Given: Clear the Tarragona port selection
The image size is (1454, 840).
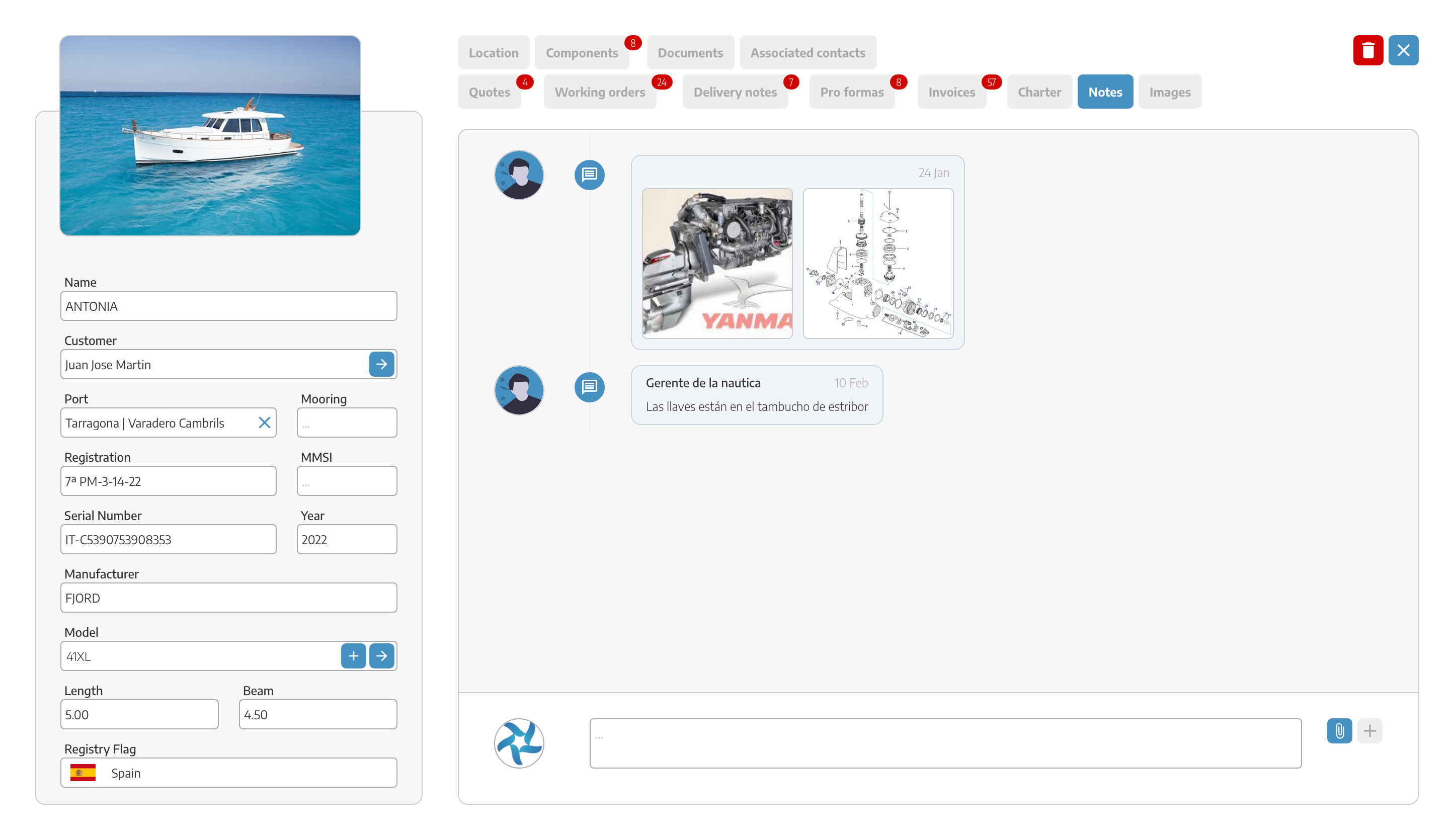Looking at the screenshot, I should 264,423.
